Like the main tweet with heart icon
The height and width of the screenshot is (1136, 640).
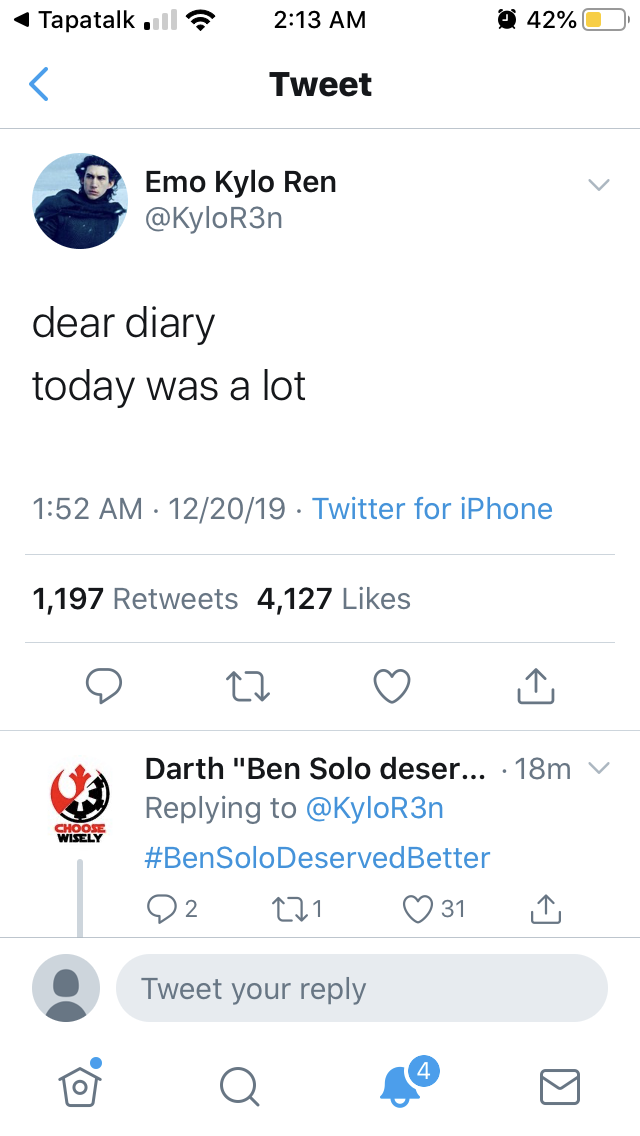click(392, 686)
